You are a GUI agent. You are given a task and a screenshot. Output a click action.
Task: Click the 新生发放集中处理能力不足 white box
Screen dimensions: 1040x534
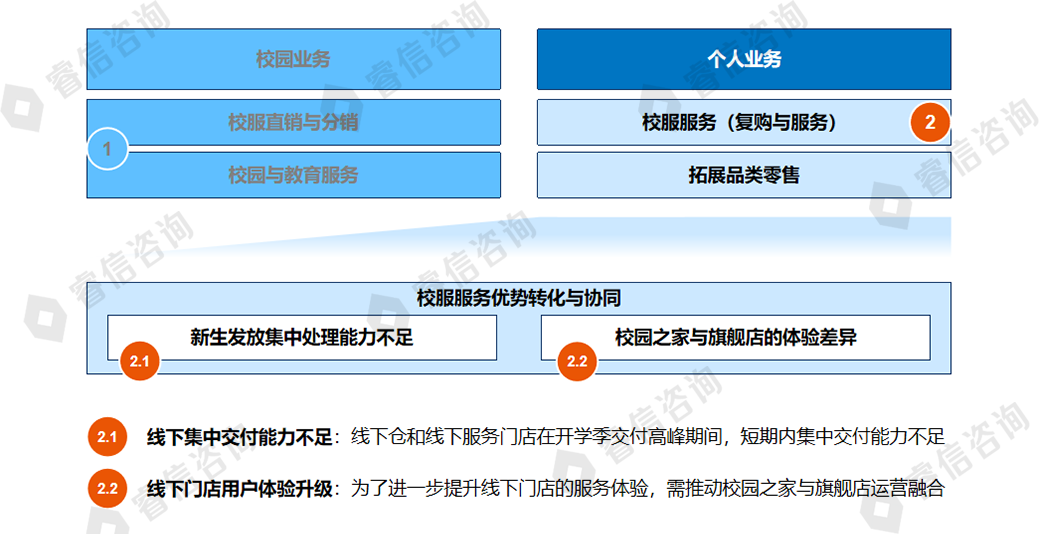302,337
